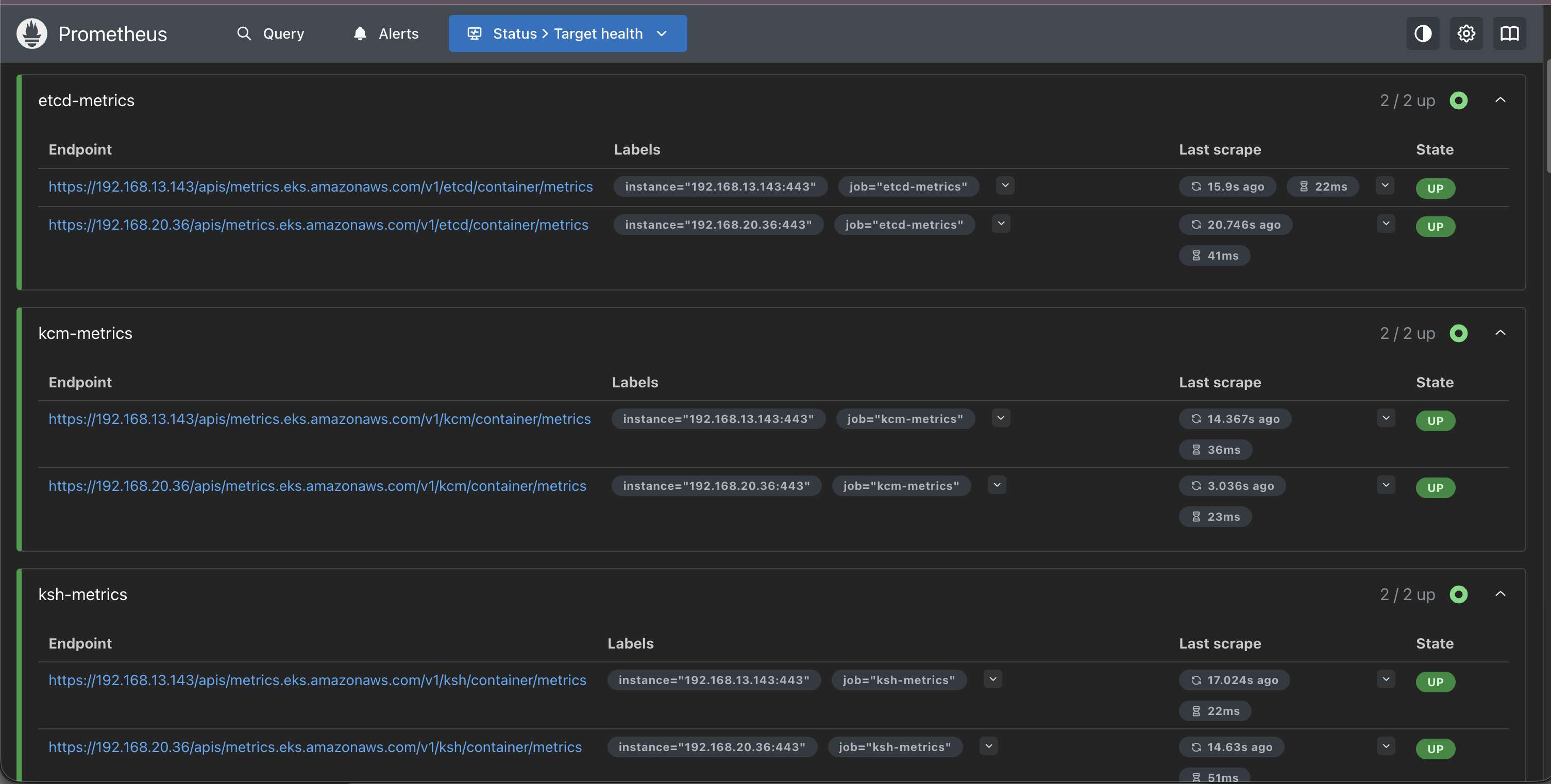
Task: Open the Status > Target health dropdown
Action: [567, 33]
